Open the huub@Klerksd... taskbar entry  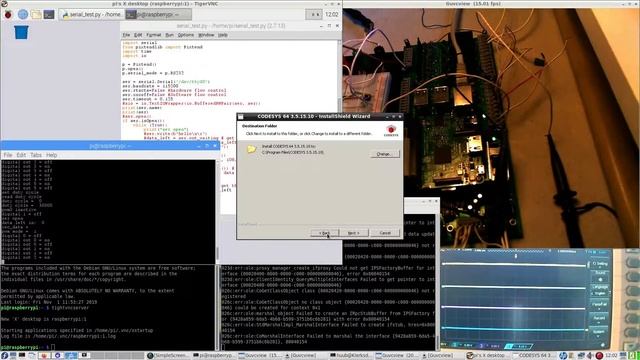point(351,356)
